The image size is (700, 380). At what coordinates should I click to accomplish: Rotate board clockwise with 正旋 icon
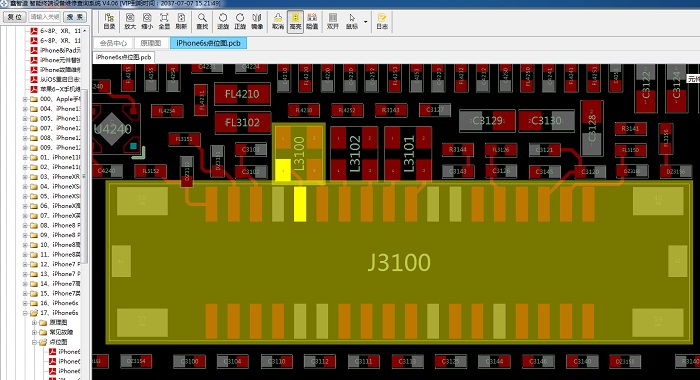pyautogui.click(x=240, y=21)
